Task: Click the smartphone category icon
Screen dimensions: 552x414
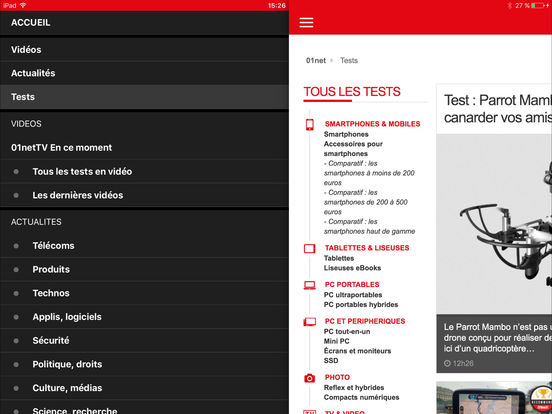Action: [309, 125]
